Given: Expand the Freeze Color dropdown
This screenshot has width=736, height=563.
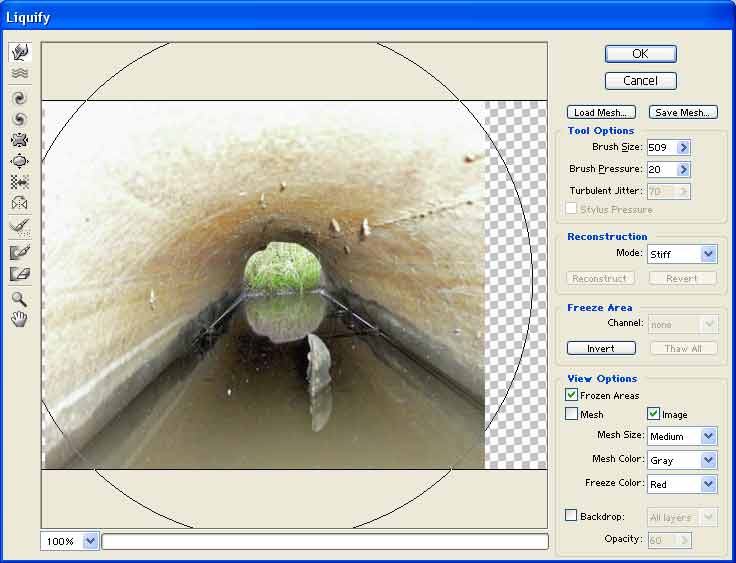Looking at the screenshot, I should 708,484.
